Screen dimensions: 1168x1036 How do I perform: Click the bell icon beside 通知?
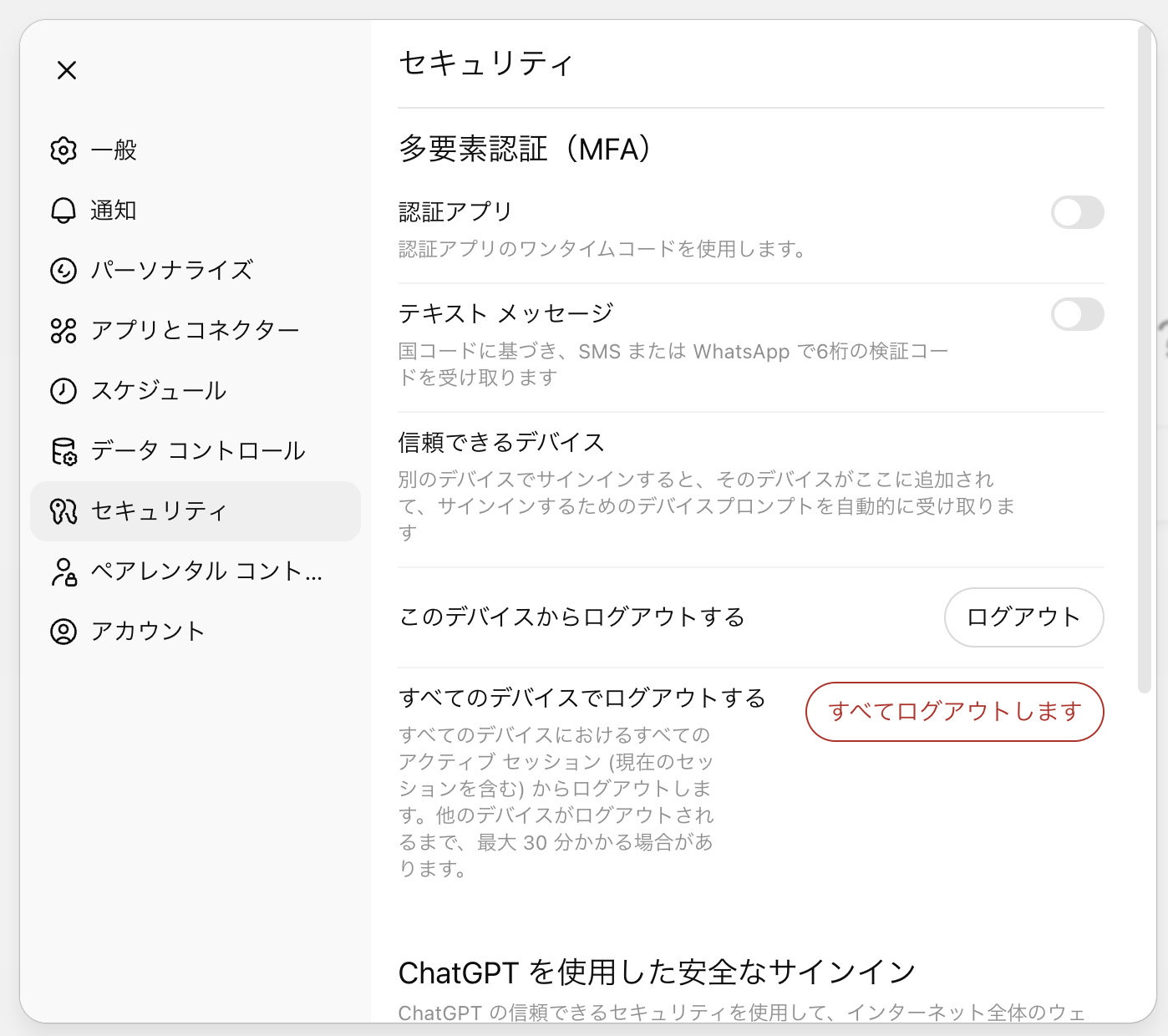pyautogui.click(x=63, y=211)
